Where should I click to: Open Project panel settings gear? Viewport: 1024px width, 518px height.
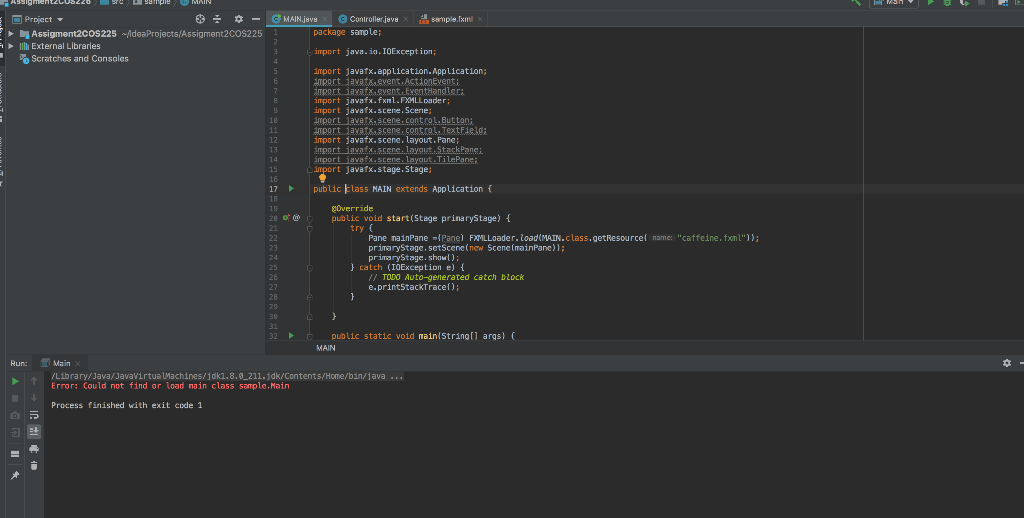pyautogui.click(x=238, y=19)
